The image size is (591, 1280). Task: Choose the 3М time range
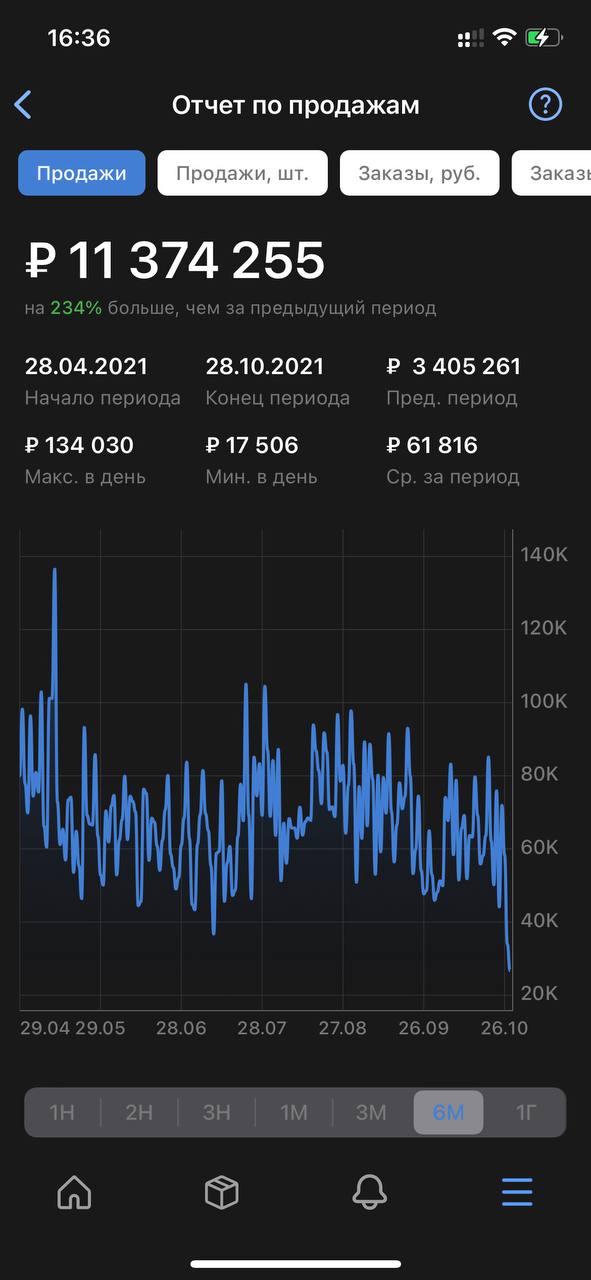(x=371, y=1112)
